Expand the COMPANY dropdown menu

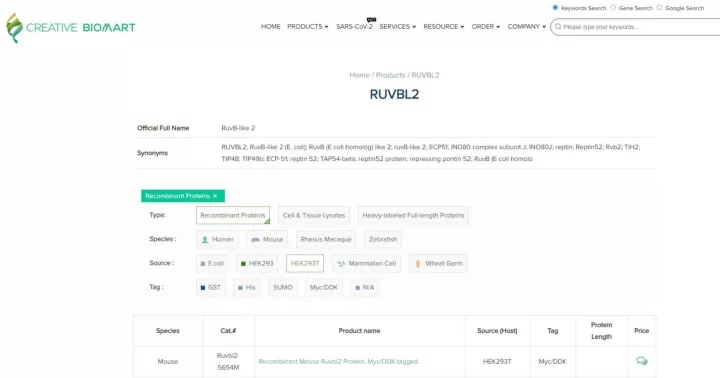point(527,27)
